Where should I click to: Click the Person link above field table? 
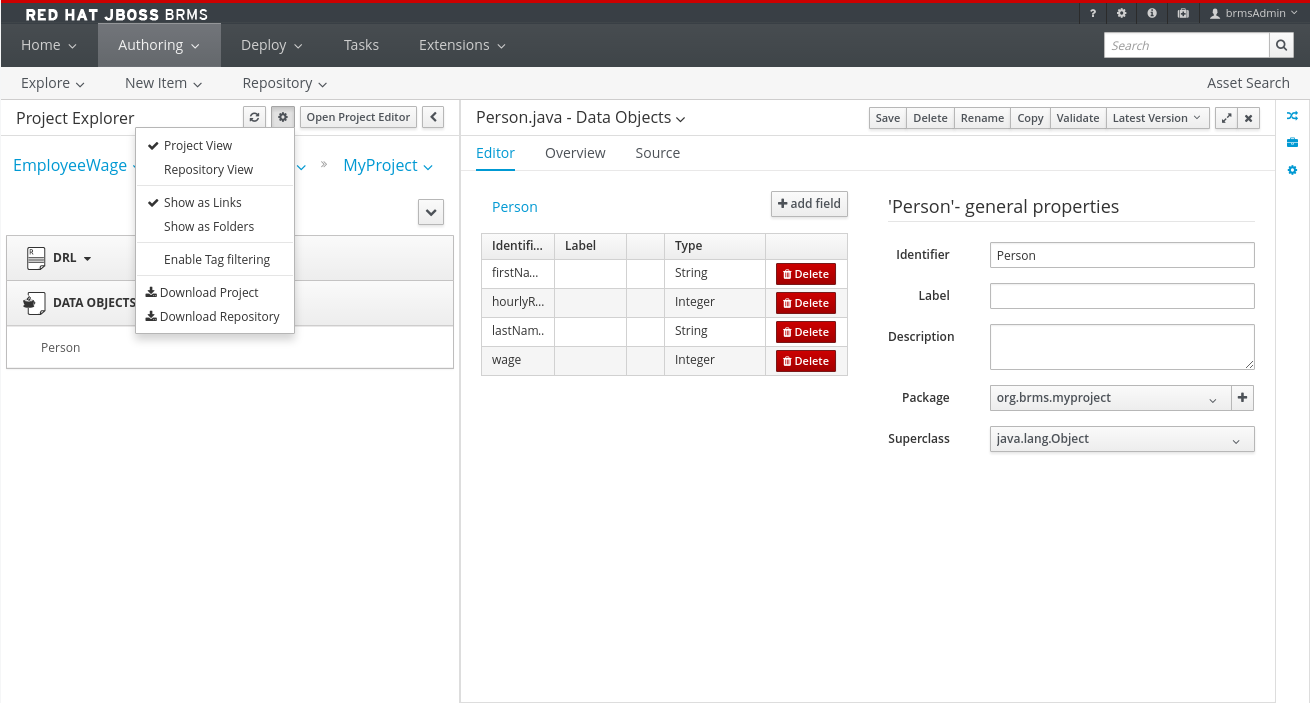(515, 207)
